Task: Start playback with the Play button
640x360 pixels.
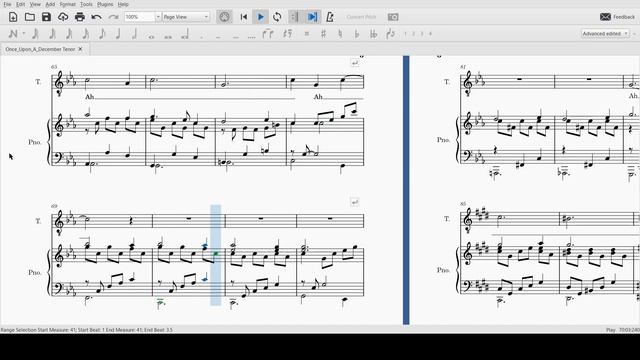Action: (260, 17)
